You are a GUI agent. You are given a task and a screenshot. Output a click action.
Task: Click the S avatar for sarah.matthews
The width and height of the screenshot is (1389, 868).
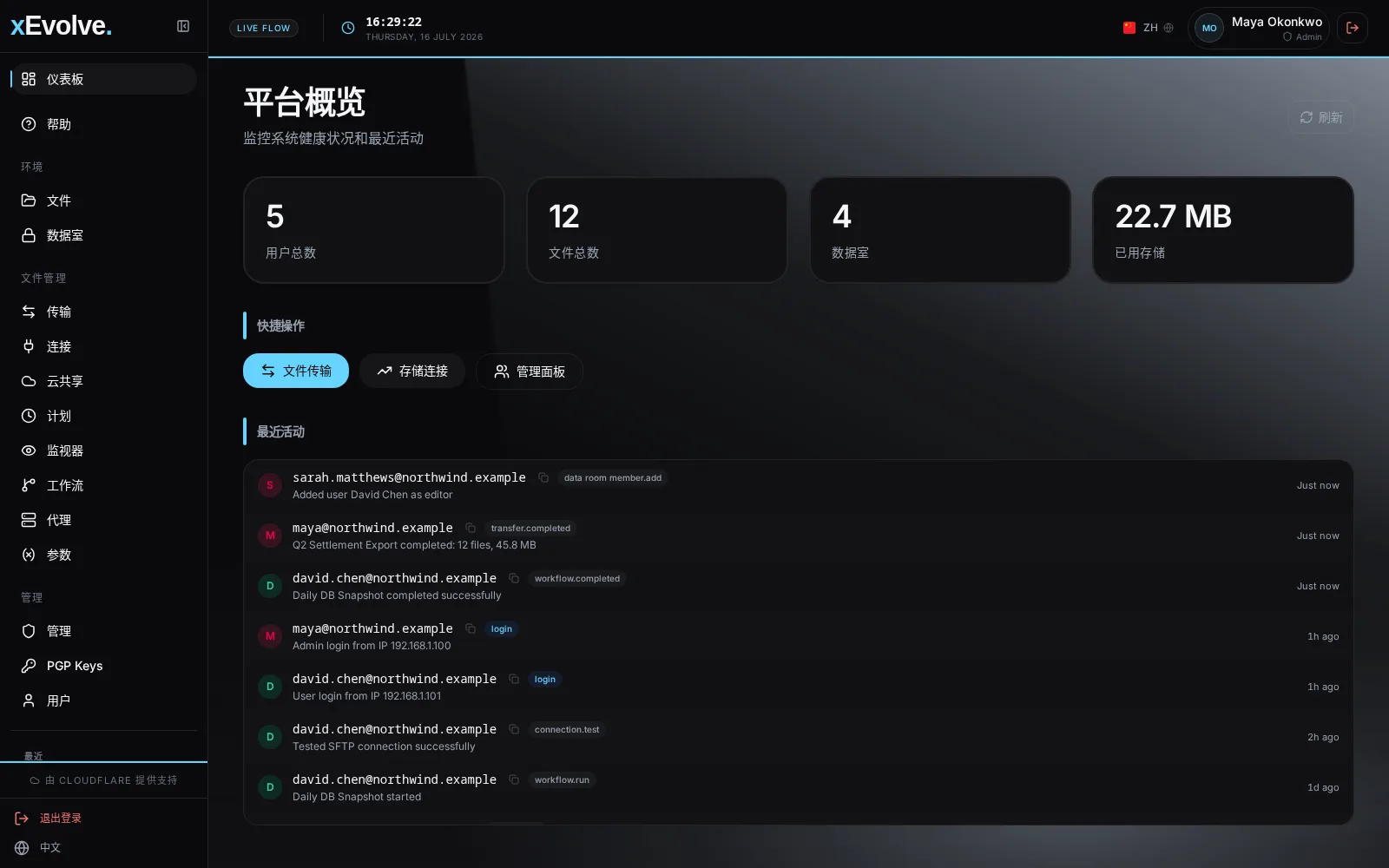[270, 485]
